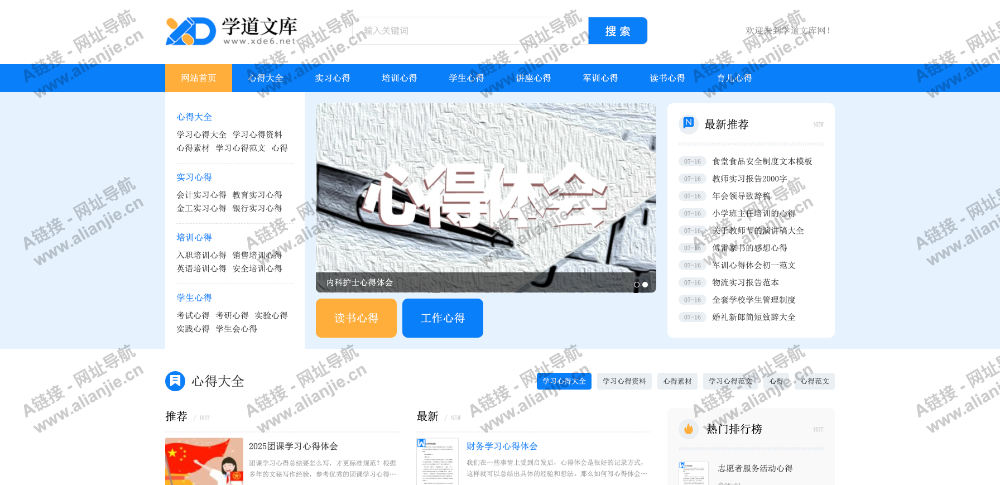Screen dimensions: 1000x485
Task: Click the 搜索 button
Action: tap(617, 31)
